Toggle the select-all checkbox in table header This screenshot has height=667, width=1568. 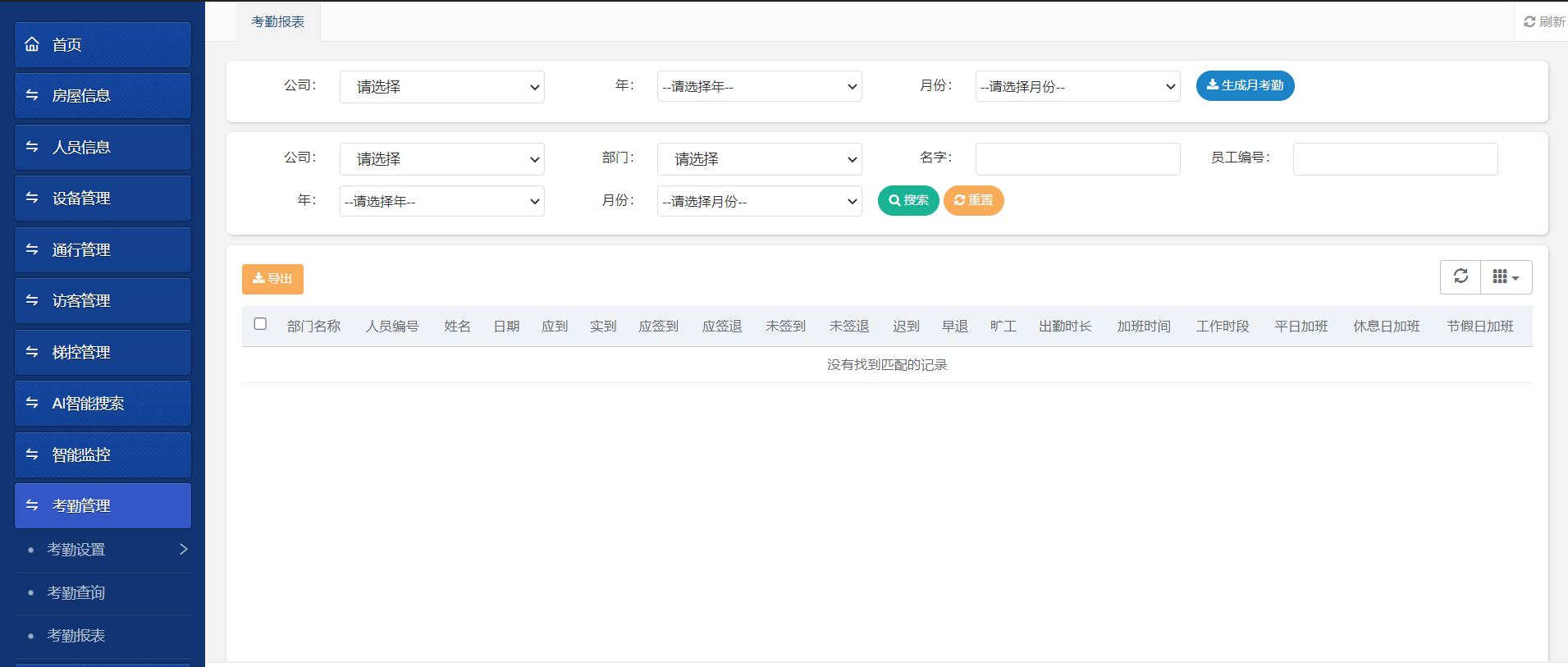pos(260,324)
